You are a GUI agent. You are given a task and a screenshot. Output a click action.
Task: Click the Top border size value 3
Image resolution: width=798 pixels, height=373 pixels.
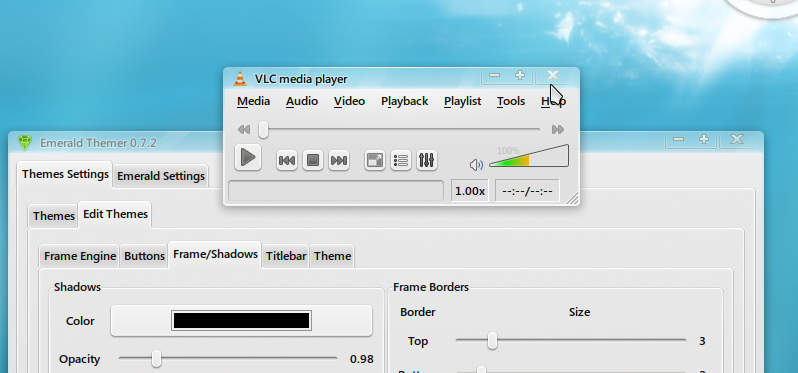[702, 341]
